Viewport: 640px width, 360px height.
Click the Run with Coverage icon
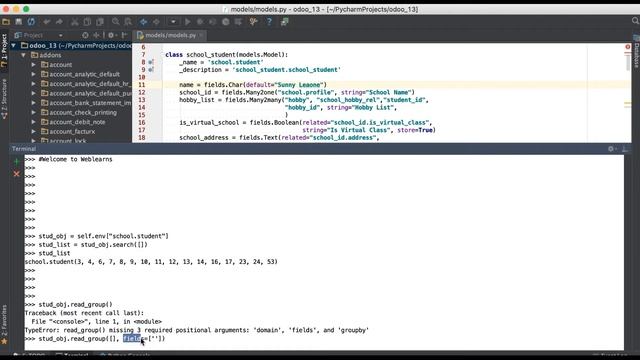(213, 22)
